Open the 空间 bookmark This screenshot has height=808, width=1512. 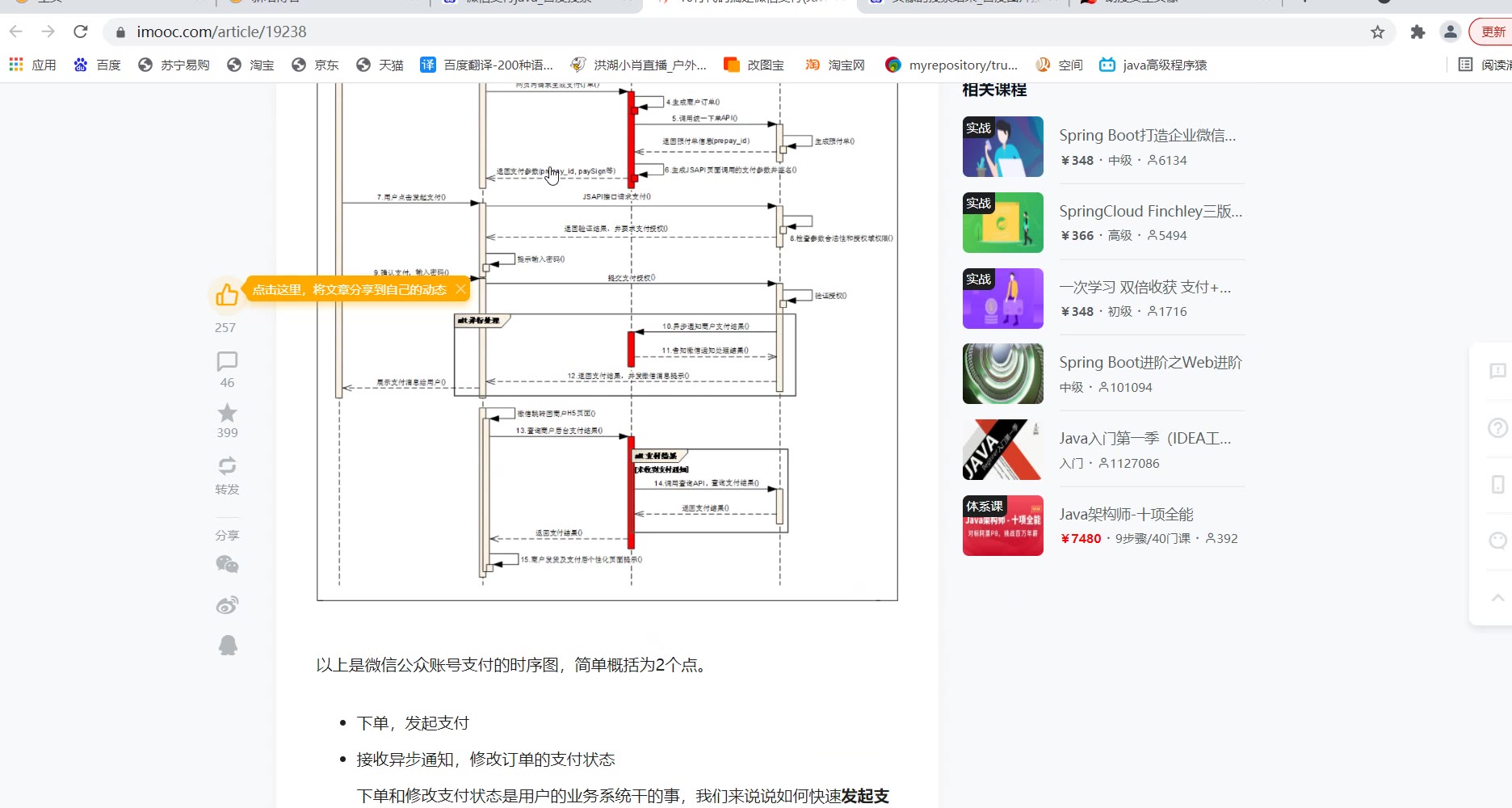tap(1059, 65)
